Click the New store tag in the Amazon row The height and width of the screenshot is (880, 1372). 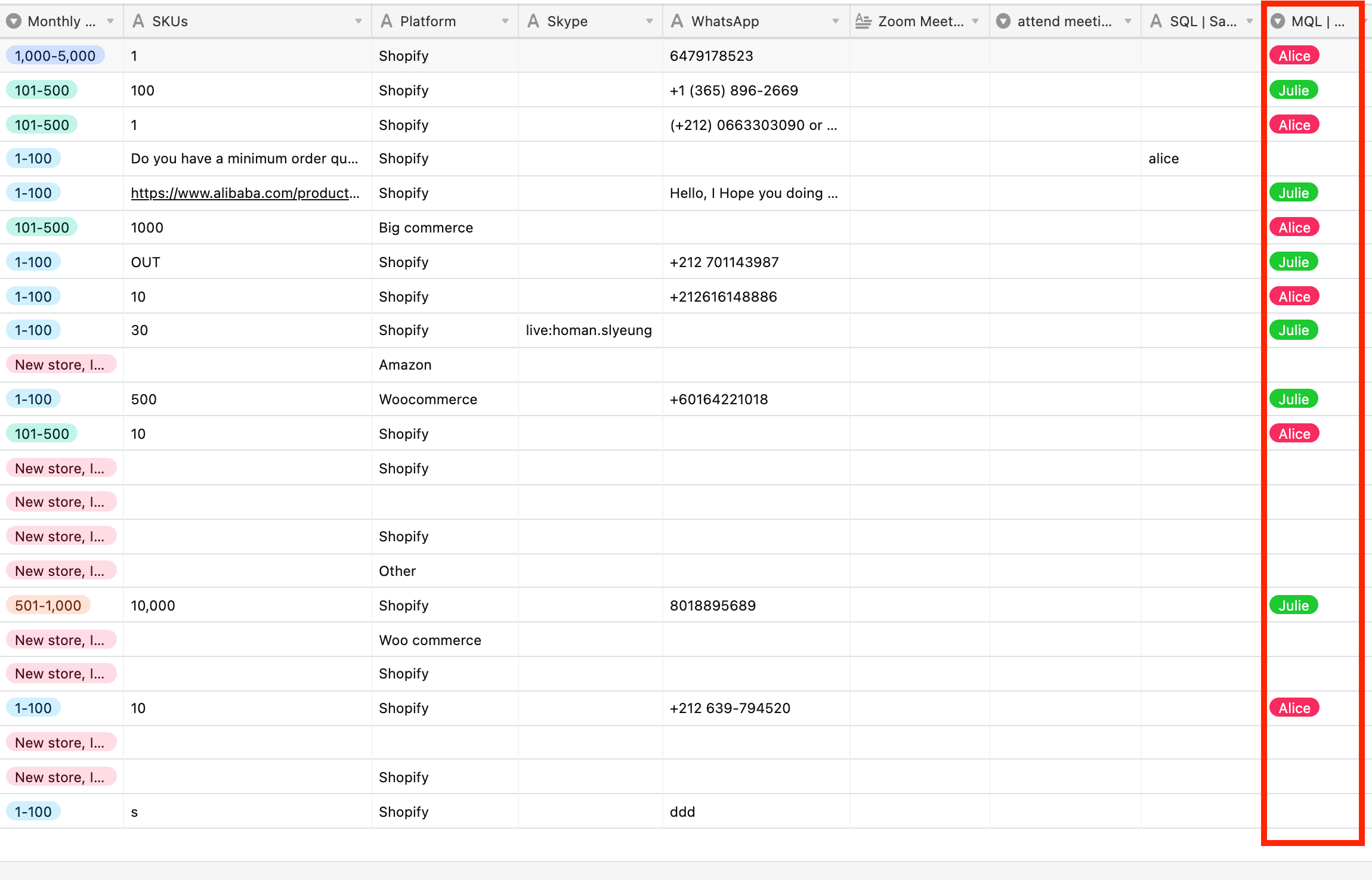coord(61,365)
